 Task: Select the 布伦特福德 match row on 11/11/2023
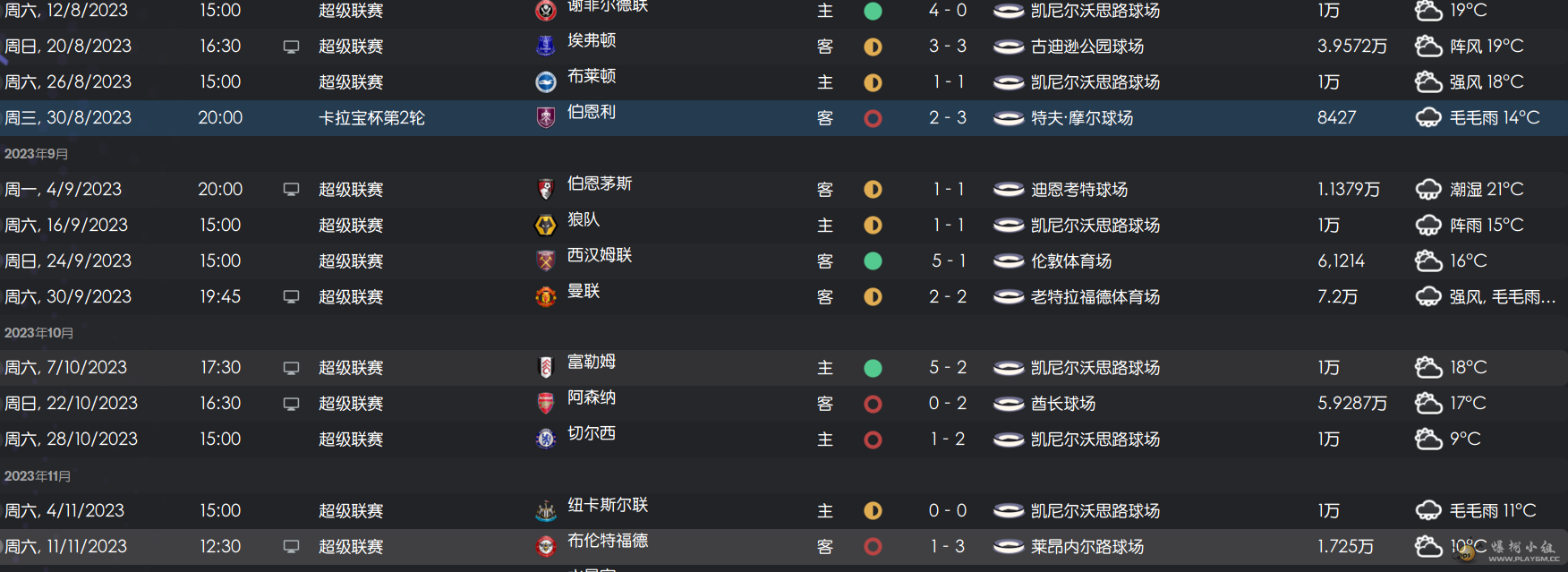tap(784, 546)
